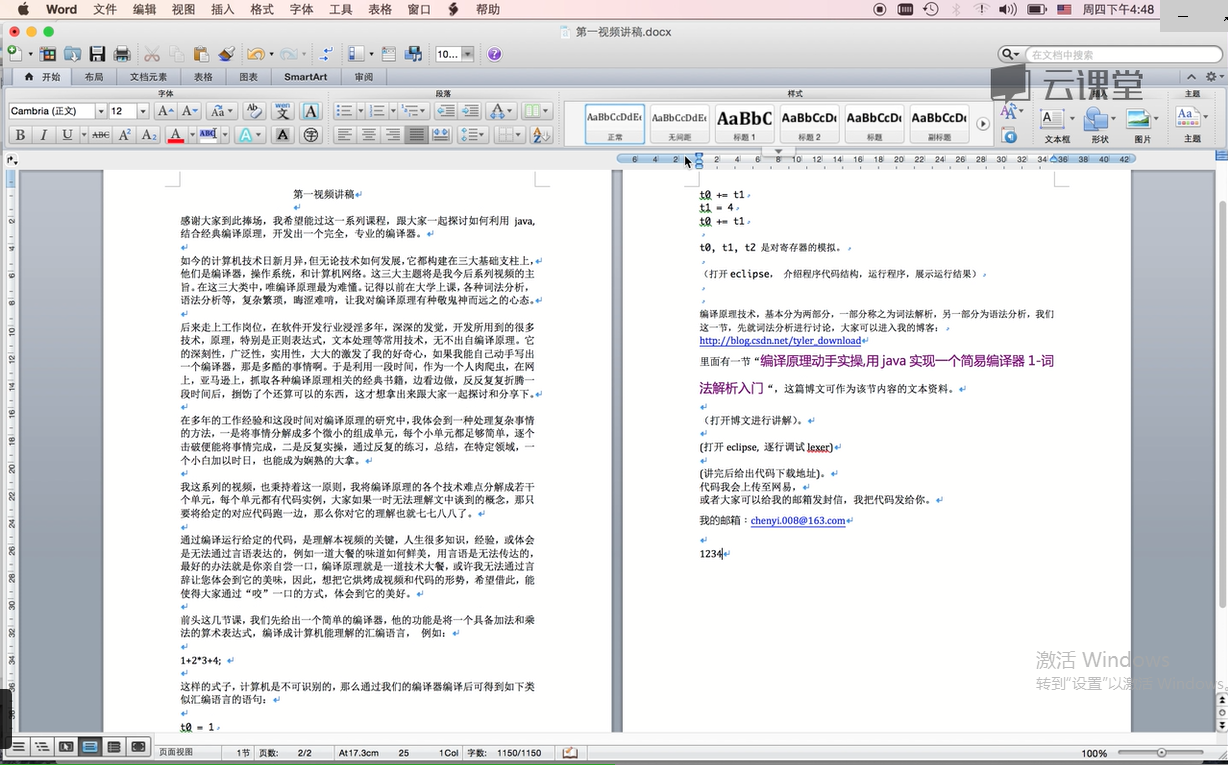The height and width of the screenshot is (765, 1228).
Task: Expand the styles gallery arrow
Action: (x=983, y=124)
